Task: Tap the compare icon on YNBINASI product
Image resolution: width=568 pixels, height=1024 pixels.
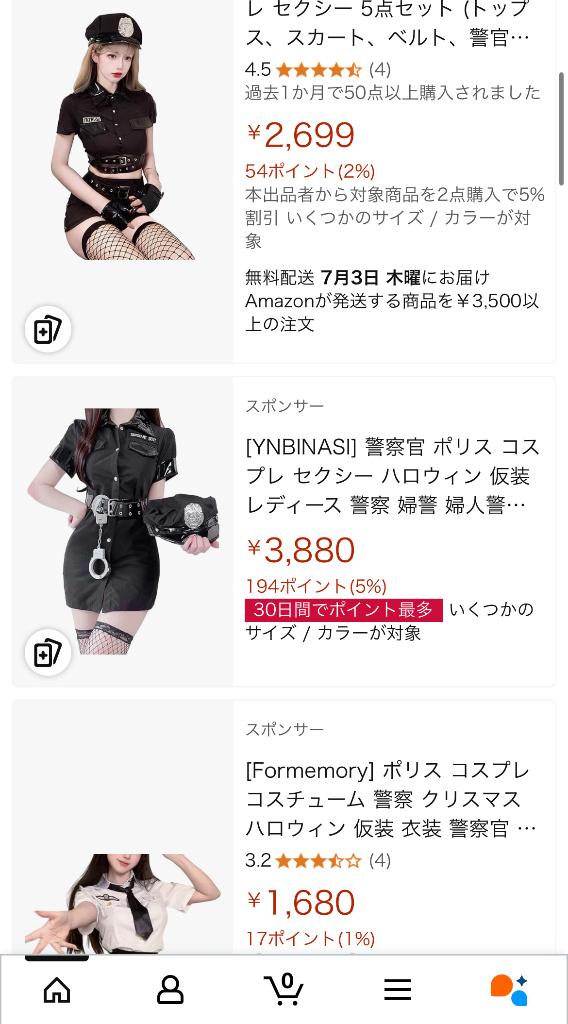Action: coord(48,652)
